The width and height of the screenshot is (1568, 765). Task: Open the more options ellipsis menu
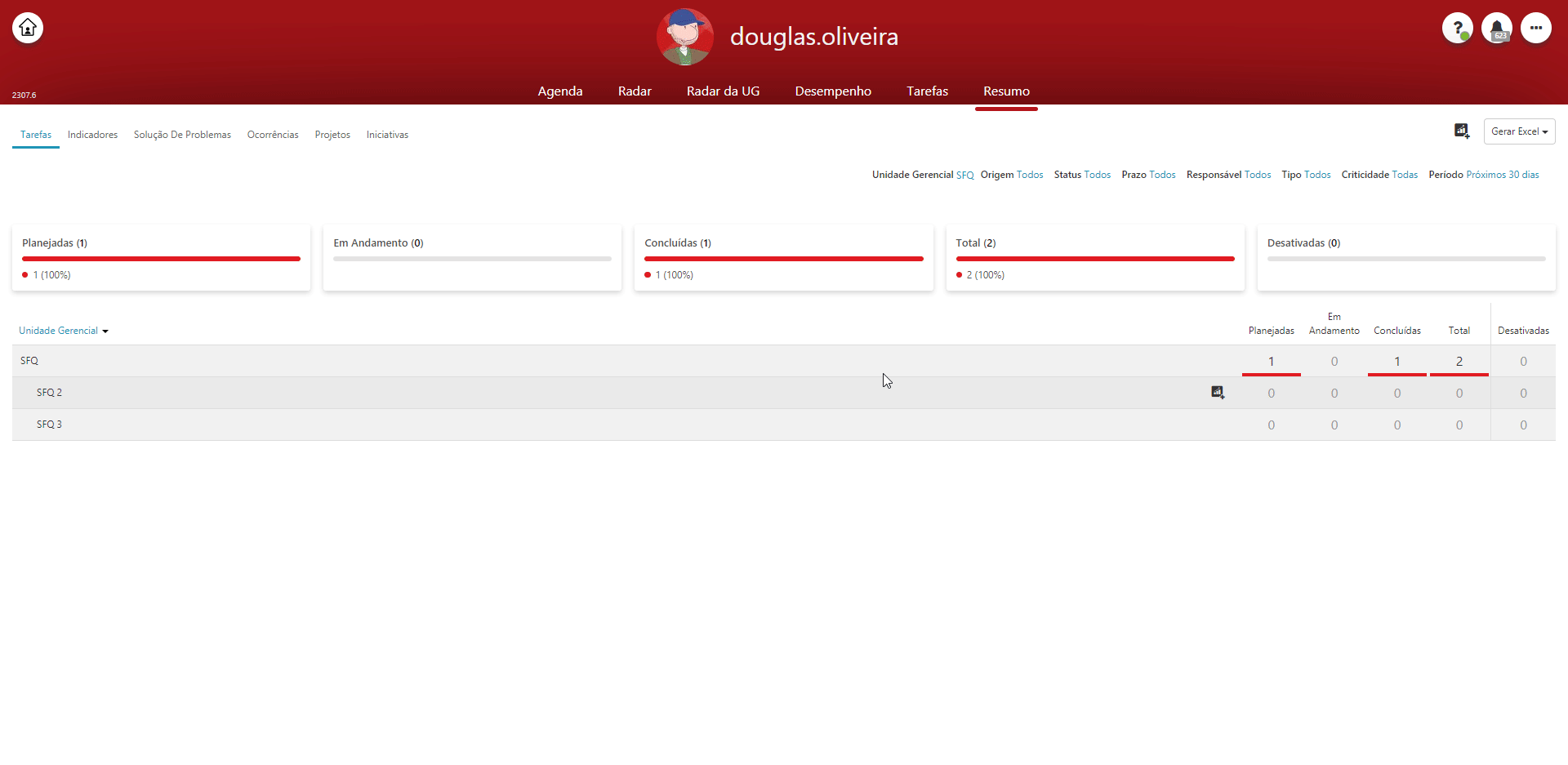[1536, 28]
